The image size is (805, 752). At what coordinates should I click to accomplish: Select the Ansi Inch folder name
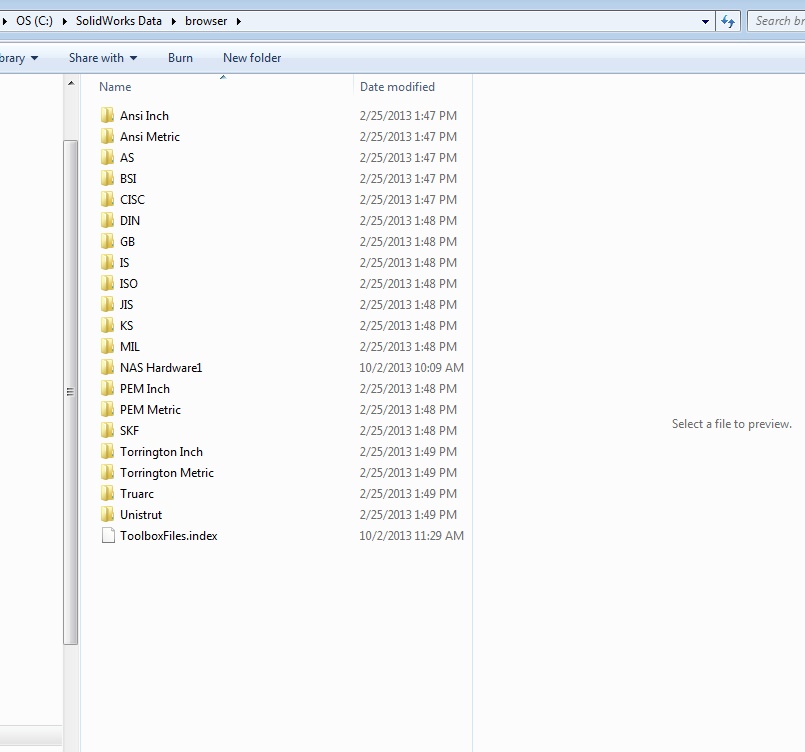click(144, 115)
